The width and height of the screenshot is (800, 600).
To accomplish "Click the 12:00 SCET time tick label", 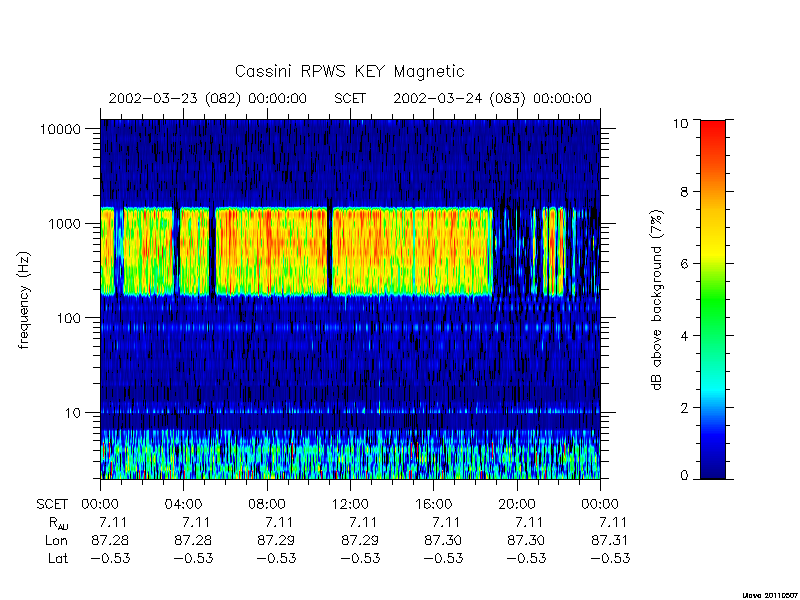I will pyautogui.click(x=350, y=504).
